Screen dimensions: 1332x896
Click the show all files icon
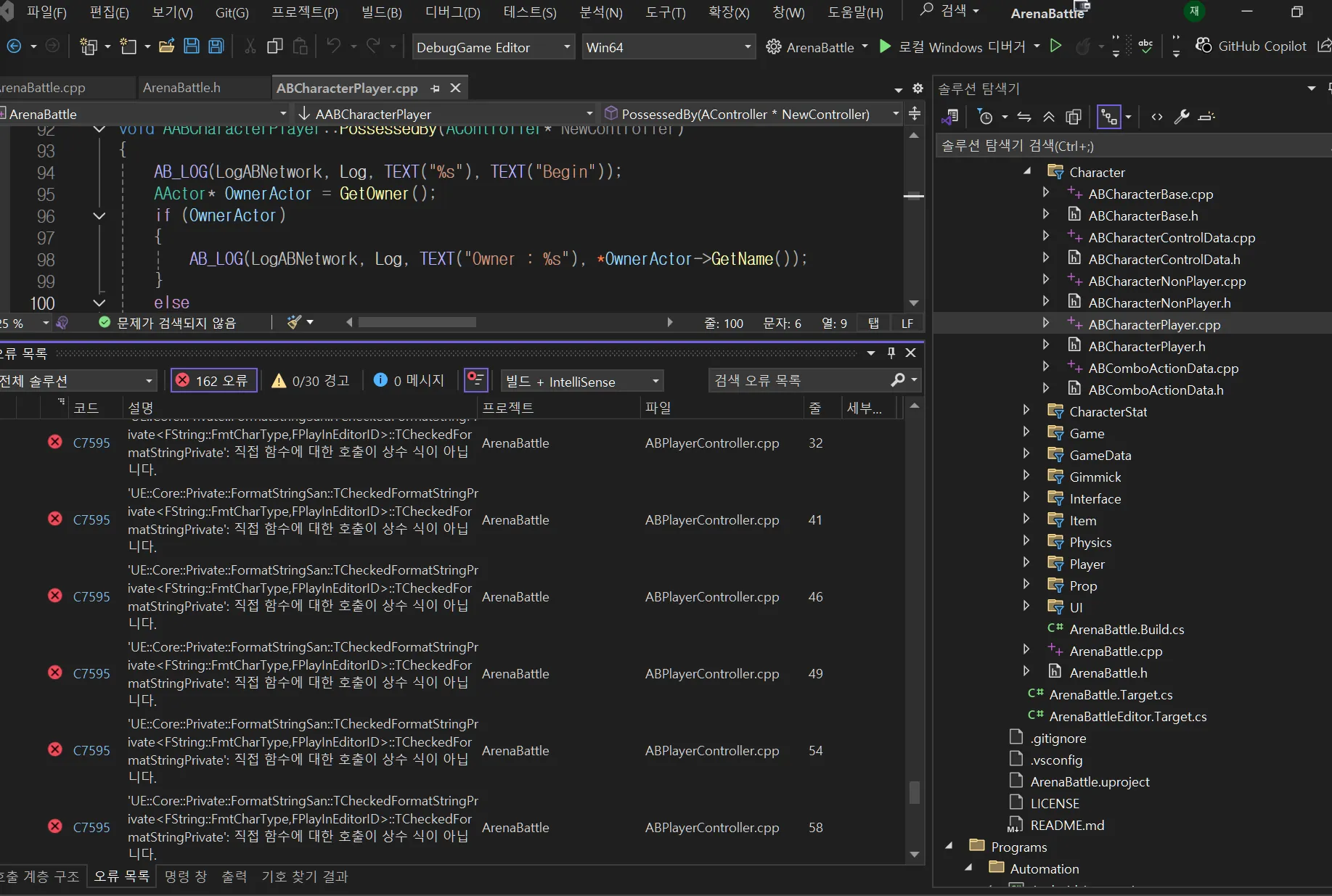(1074, 117)
